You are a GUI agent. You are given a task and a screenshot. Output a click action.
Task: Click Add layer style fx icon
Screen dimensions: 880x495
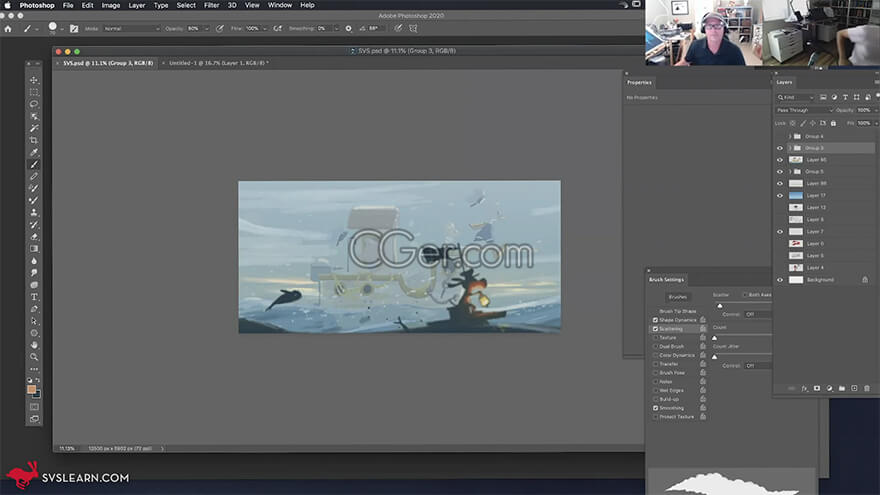point(804,388)
